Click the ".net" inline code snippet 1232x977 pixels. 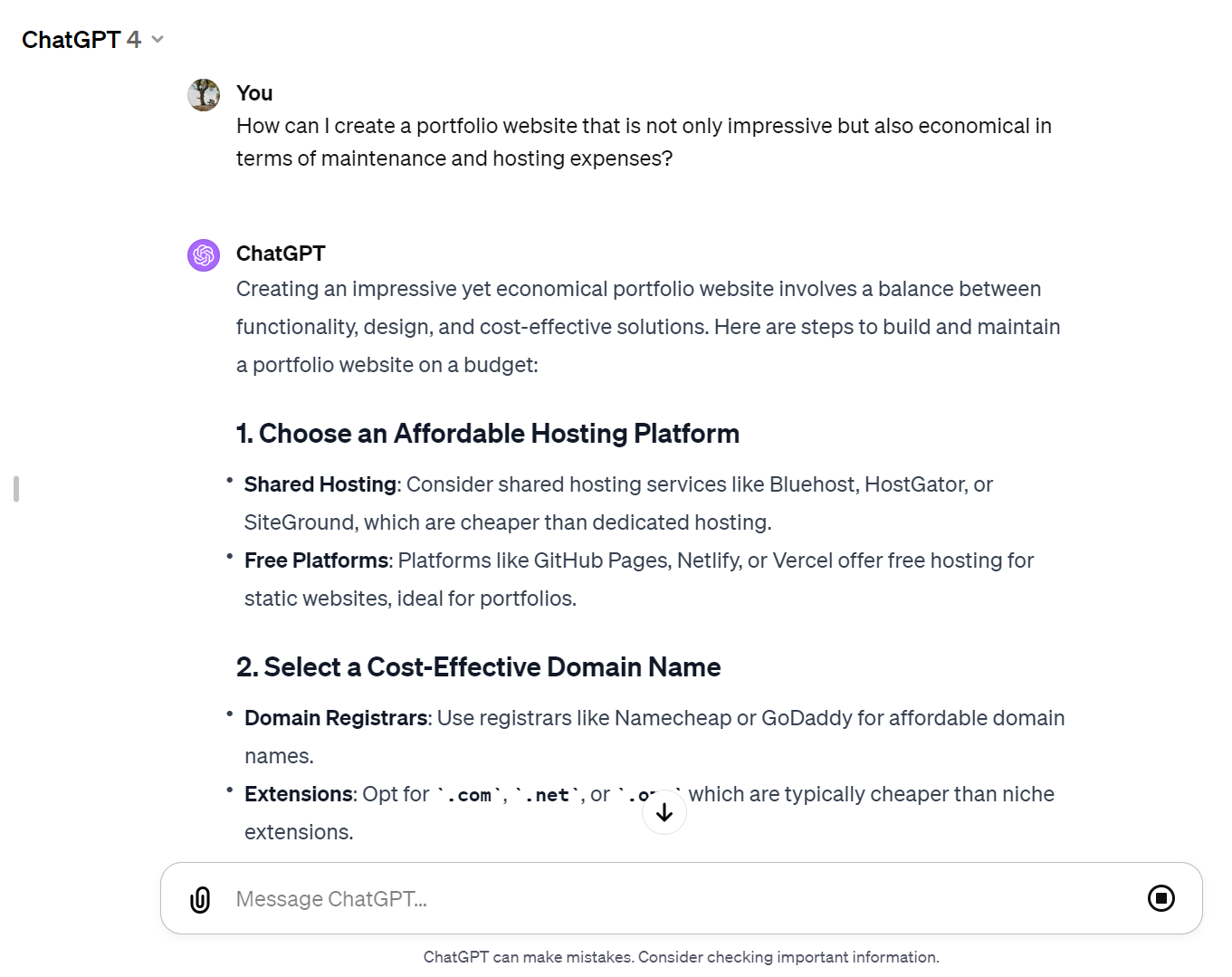tap(548, 795)
